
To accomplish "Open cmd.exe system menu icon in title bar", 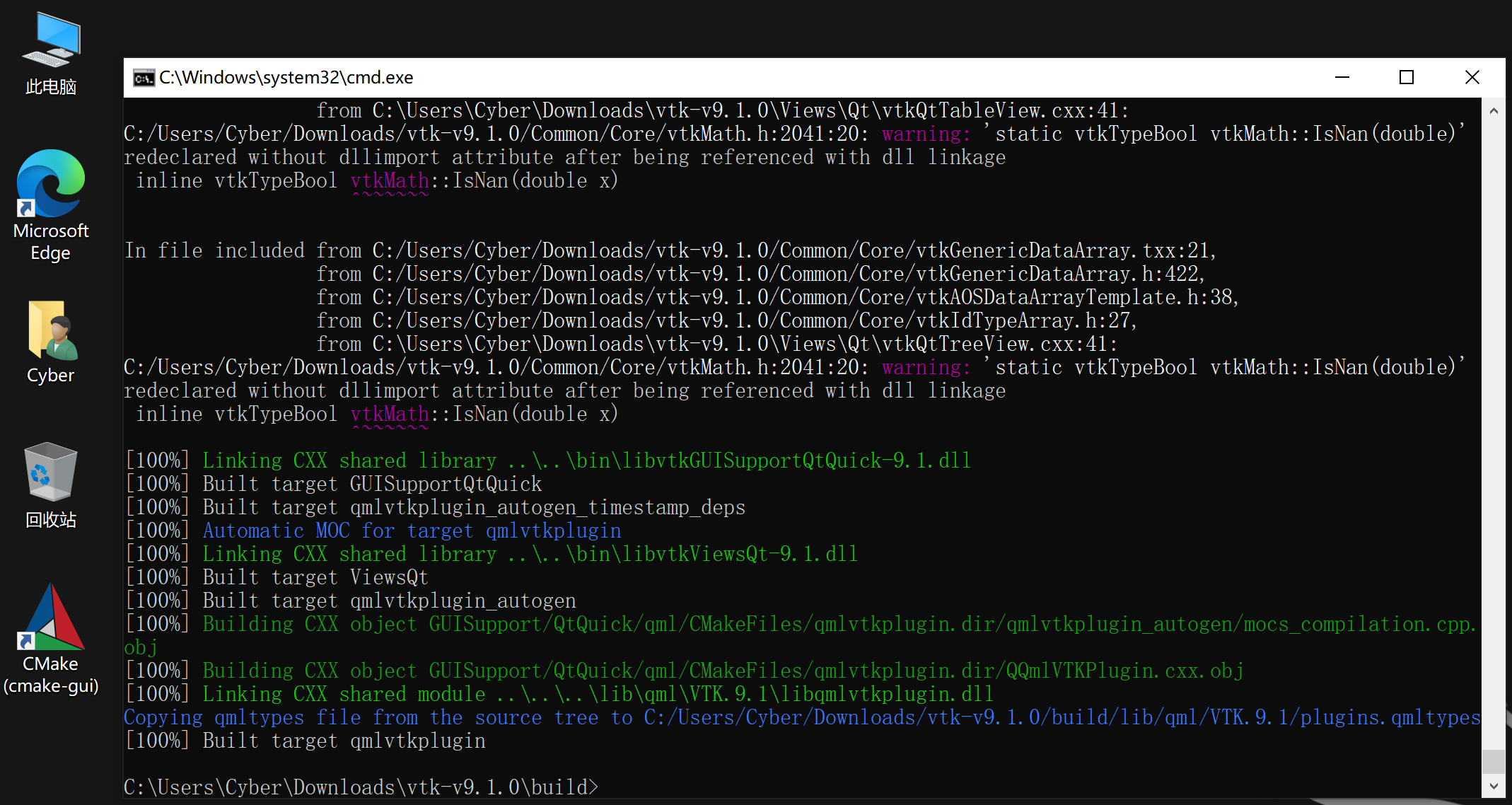I will coord(144,78).
